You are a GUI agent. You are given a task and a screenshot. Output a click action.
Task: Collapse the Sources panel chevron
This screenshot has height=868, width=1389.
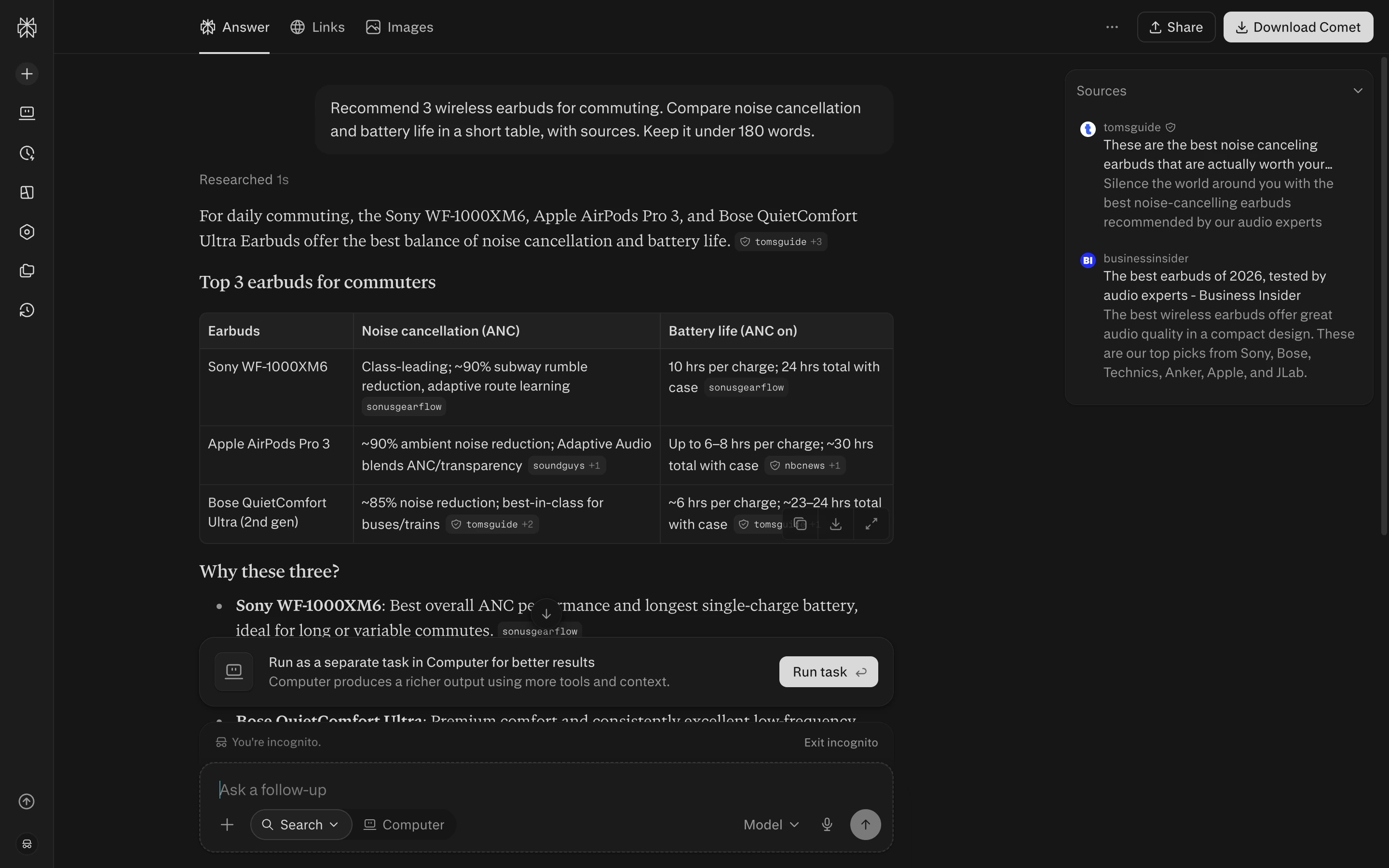[1358, 91]
